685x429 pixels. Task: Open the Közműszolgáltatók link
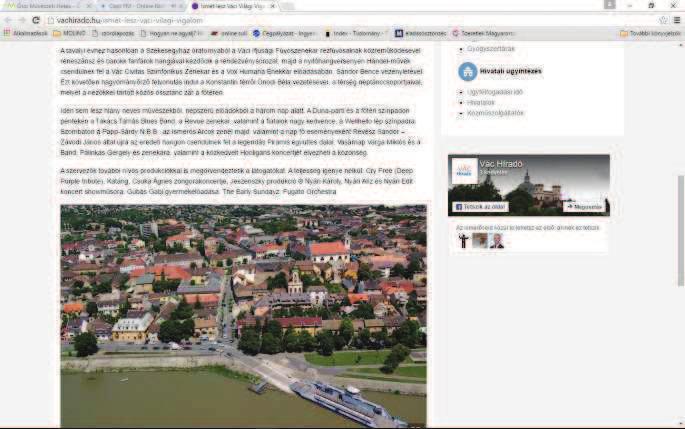[495, 113]
